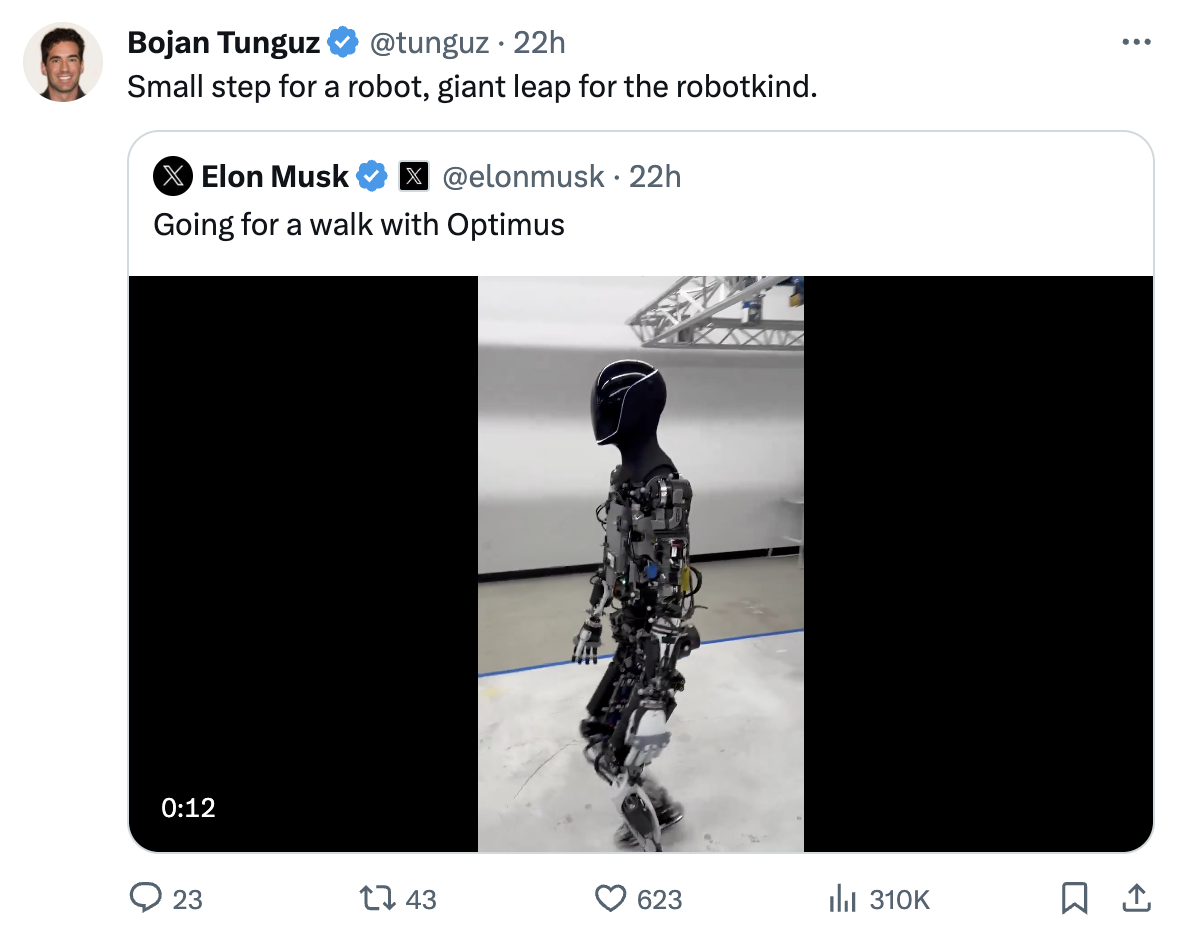
Task: Click the Elon Musk display name
Action: 275,177
